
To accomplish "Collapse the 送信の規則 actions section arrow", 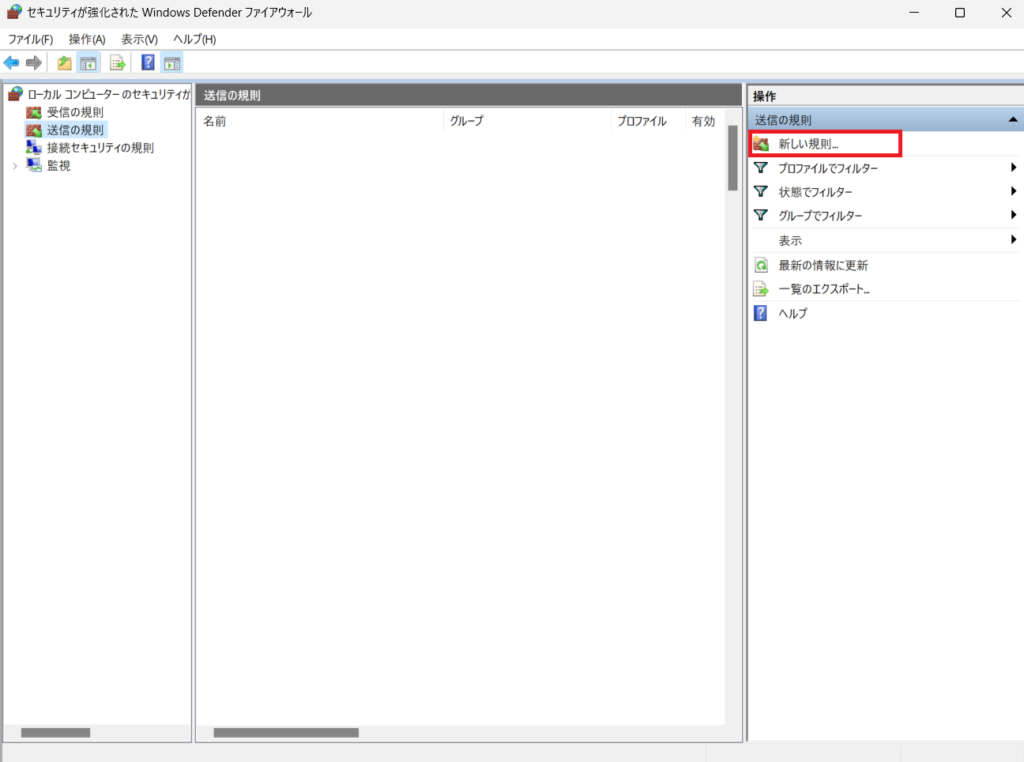I will pos(1012,119).
